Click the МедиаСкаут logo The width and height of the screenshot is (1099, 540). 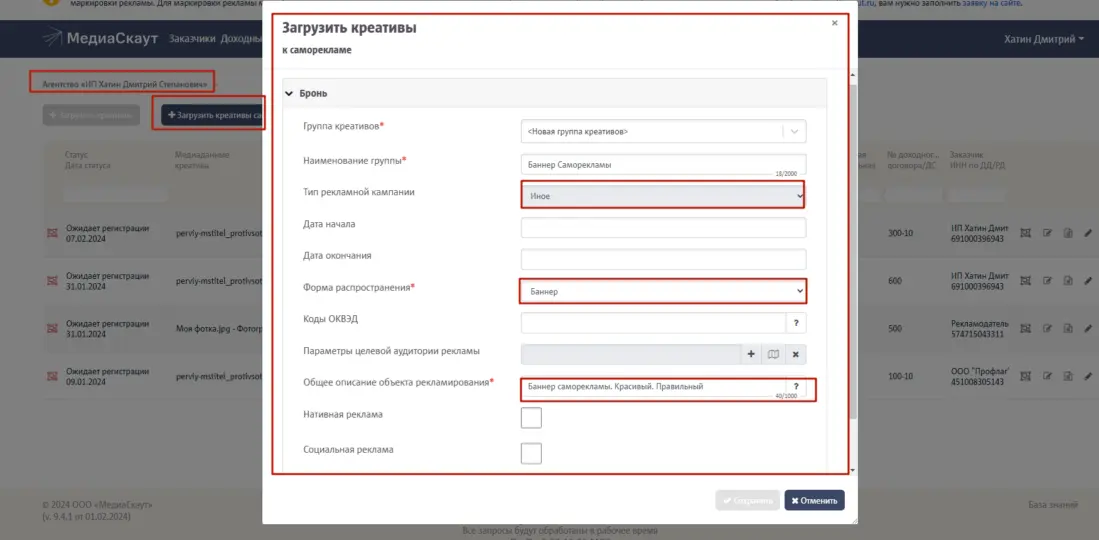tap(98, 39)
